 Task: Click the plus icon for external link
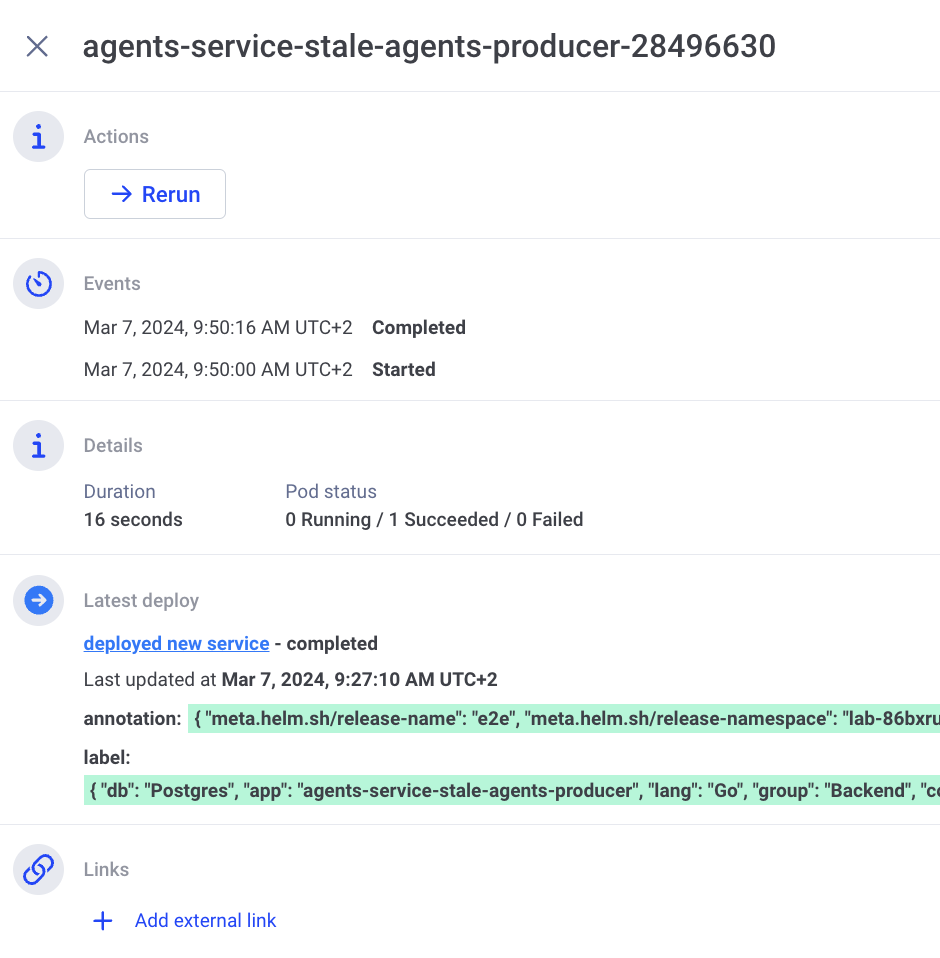point(102,921)
